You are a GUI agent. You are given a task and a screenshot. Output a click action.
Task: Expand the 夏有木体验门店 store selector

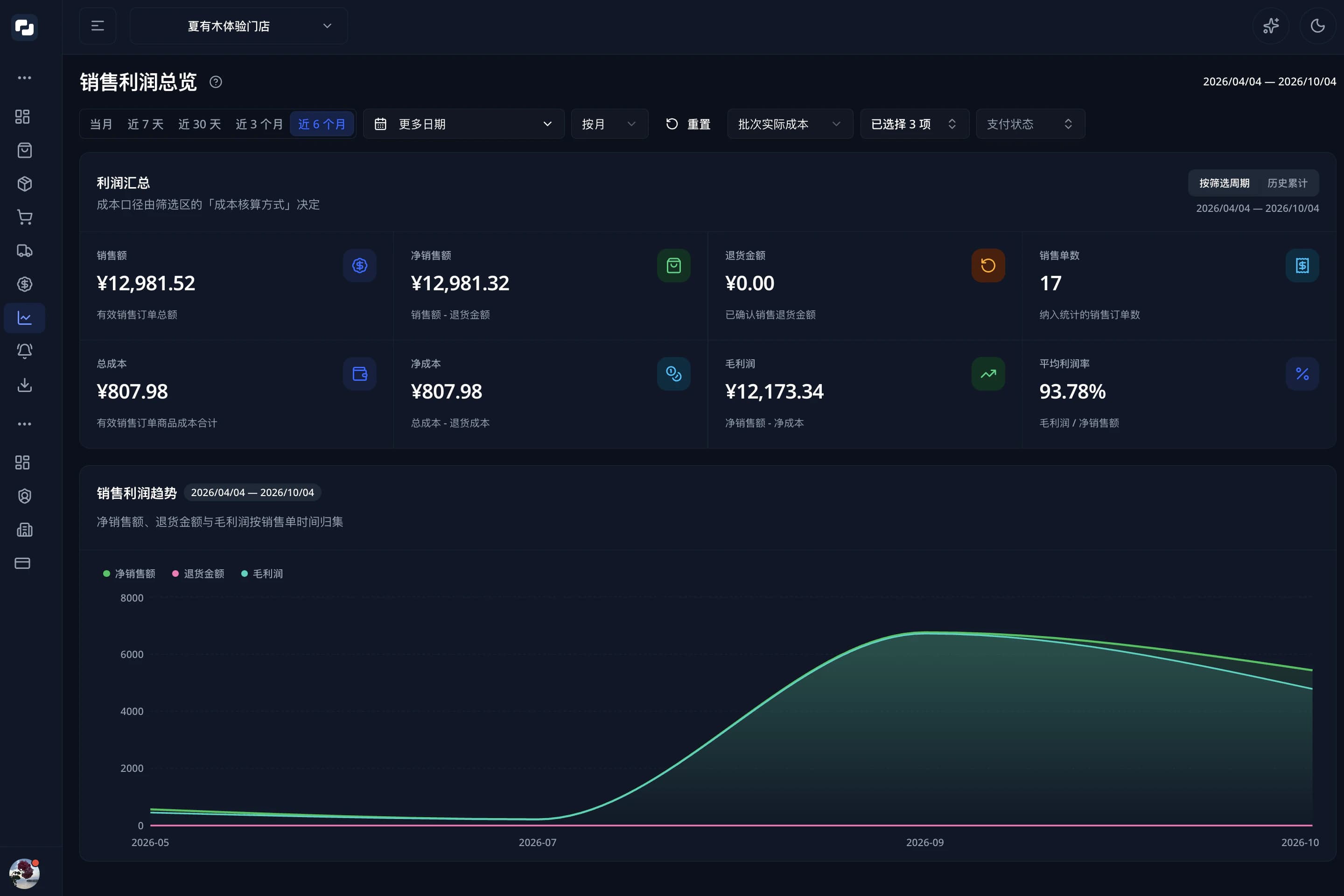point(239,26)
